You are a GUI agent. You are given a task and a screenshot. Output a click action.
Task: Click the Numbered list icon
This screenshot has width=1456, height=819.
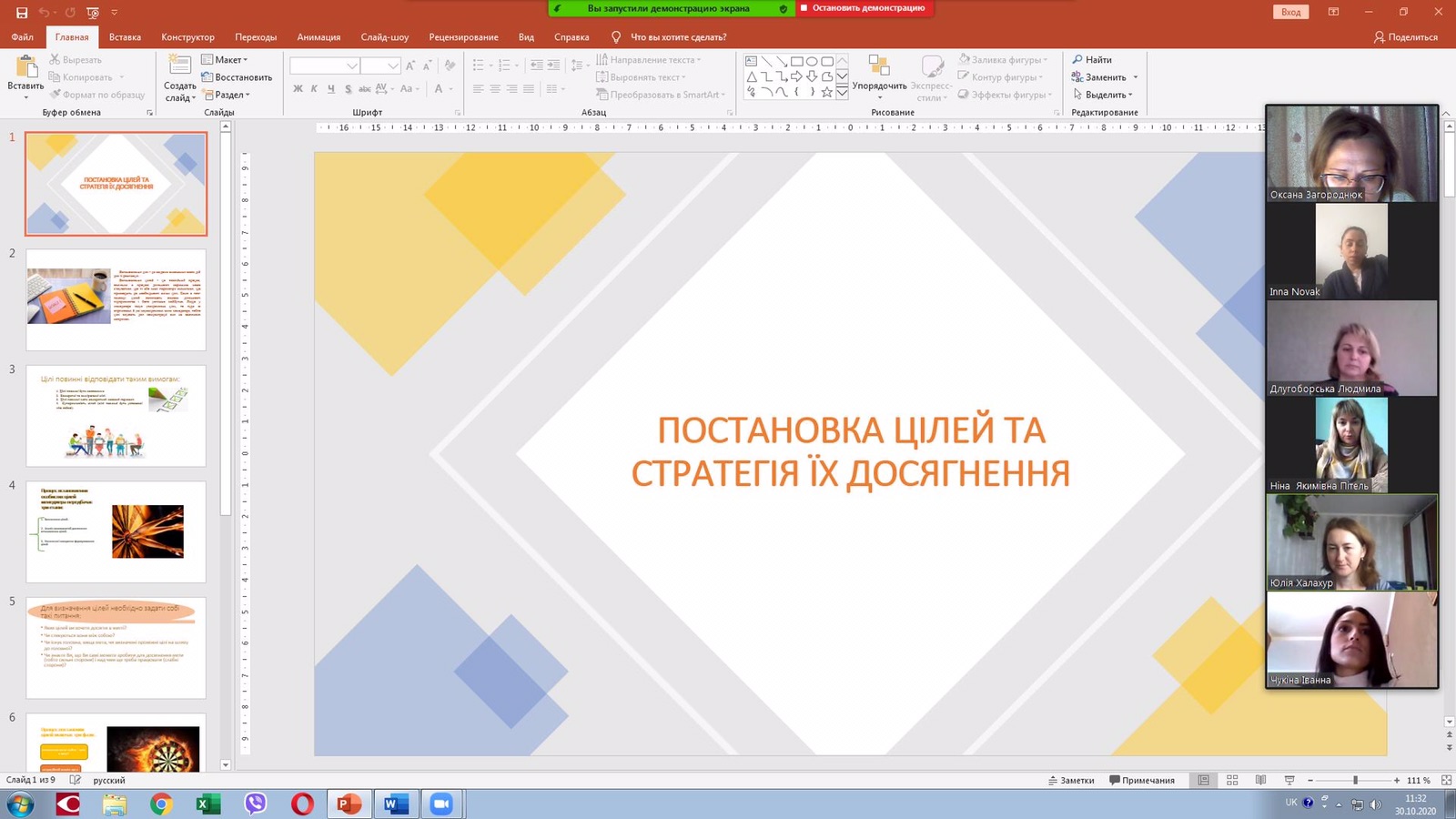pyautogui.click(x=505, y=66)
